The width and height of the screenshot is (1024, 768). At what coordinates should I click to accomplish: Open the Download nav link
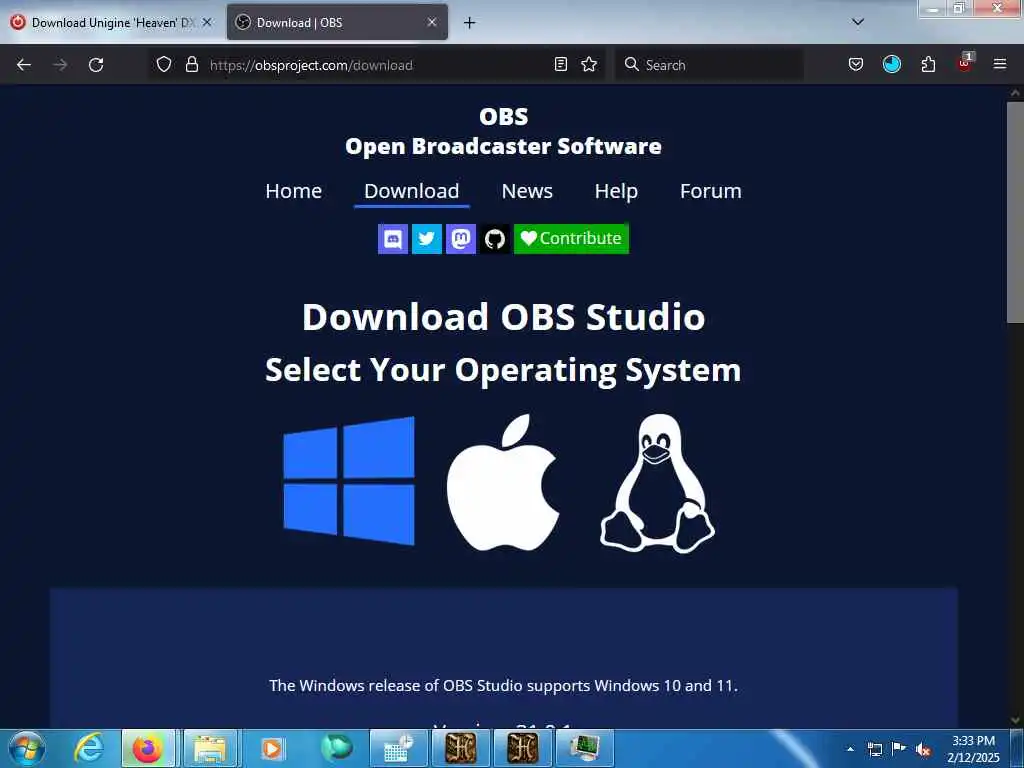pyautogui.click(x=411, y=191)
